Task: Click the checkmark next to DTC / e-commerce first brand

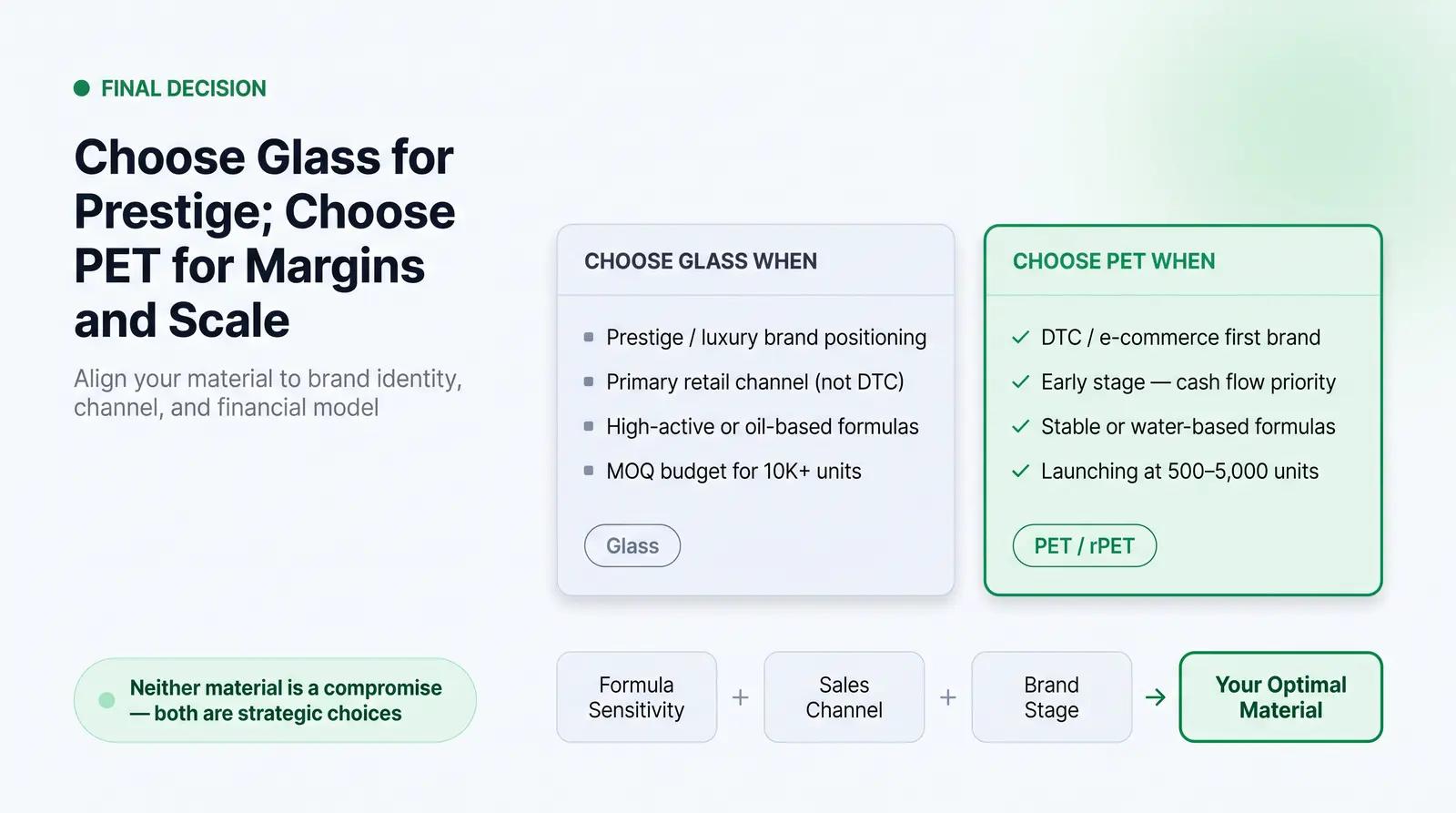Action: pyautogui.click(x=1021, y=337)
